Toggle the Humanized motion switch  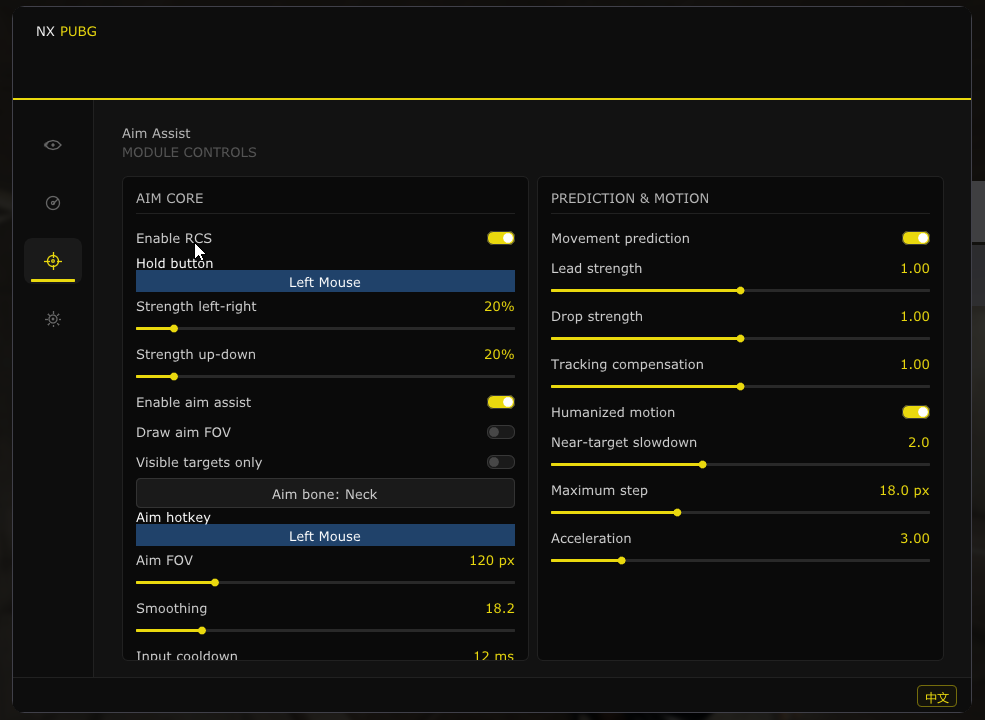click(915, 412)
